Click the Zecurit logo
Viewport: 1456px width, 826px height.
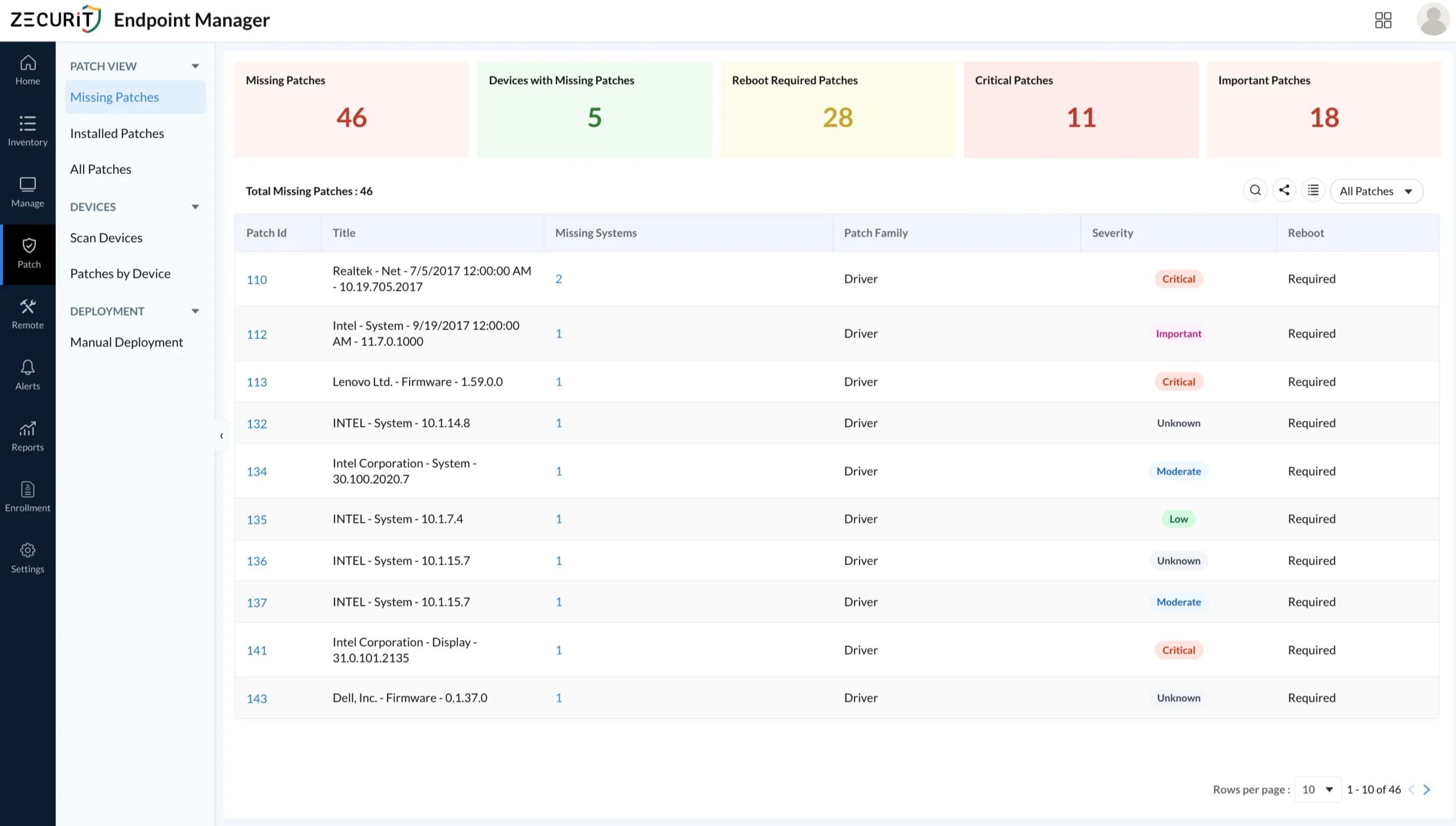click(56, 19)
